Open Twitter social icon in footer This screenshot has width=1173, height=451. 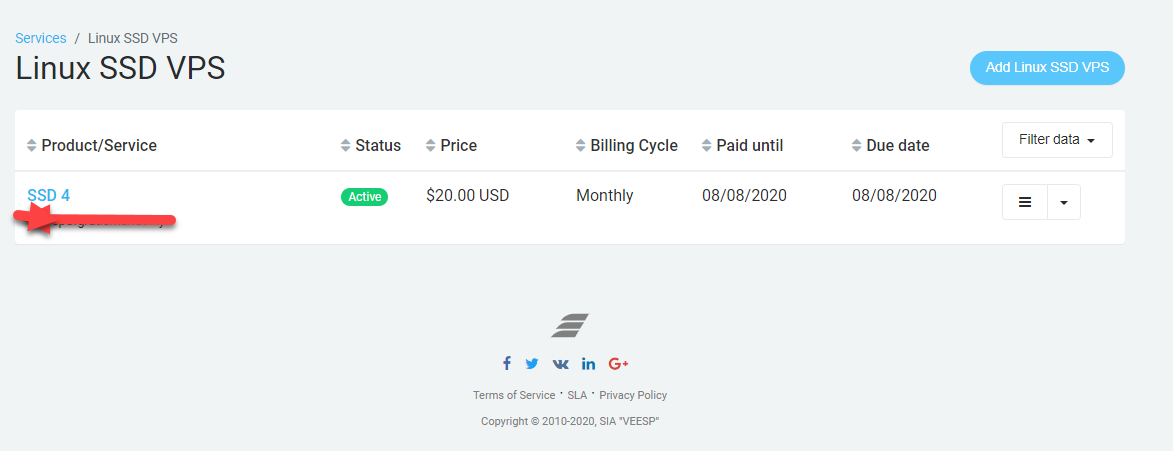click(532, 364)
